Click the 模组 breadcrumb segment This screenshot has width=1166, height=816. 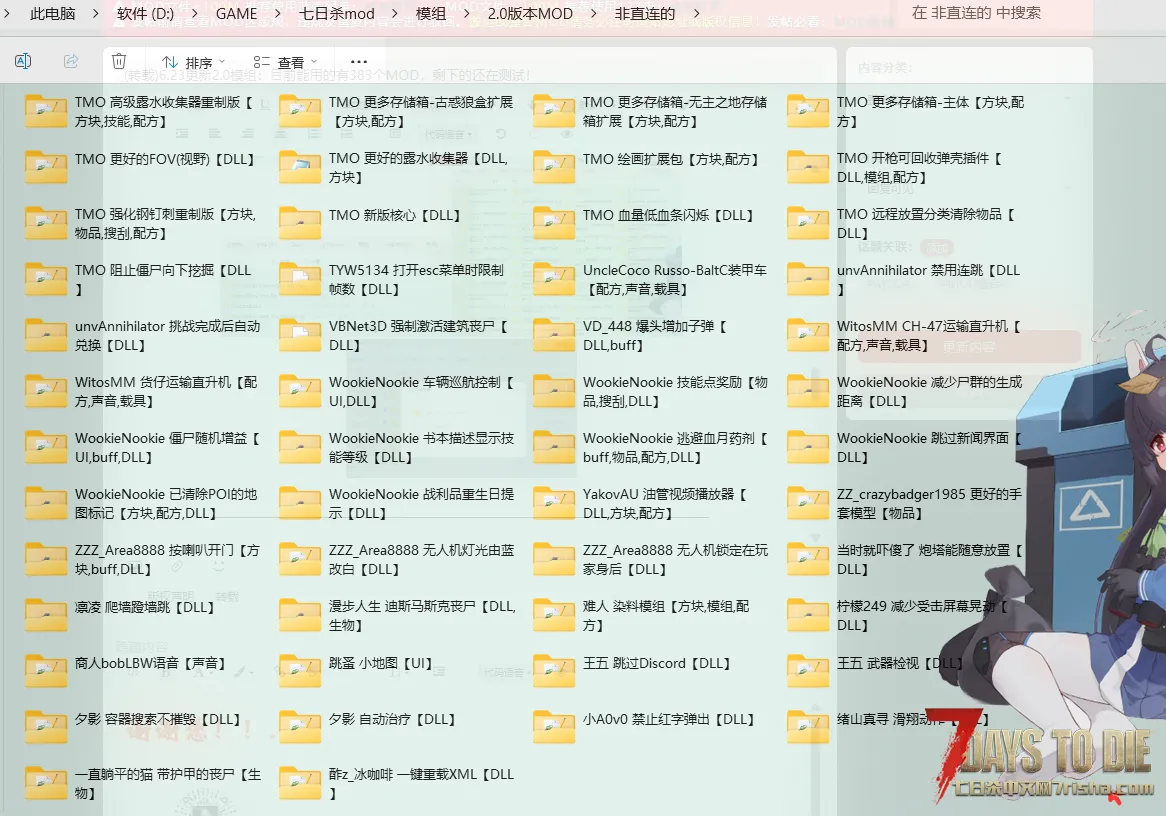pos(431,13)
